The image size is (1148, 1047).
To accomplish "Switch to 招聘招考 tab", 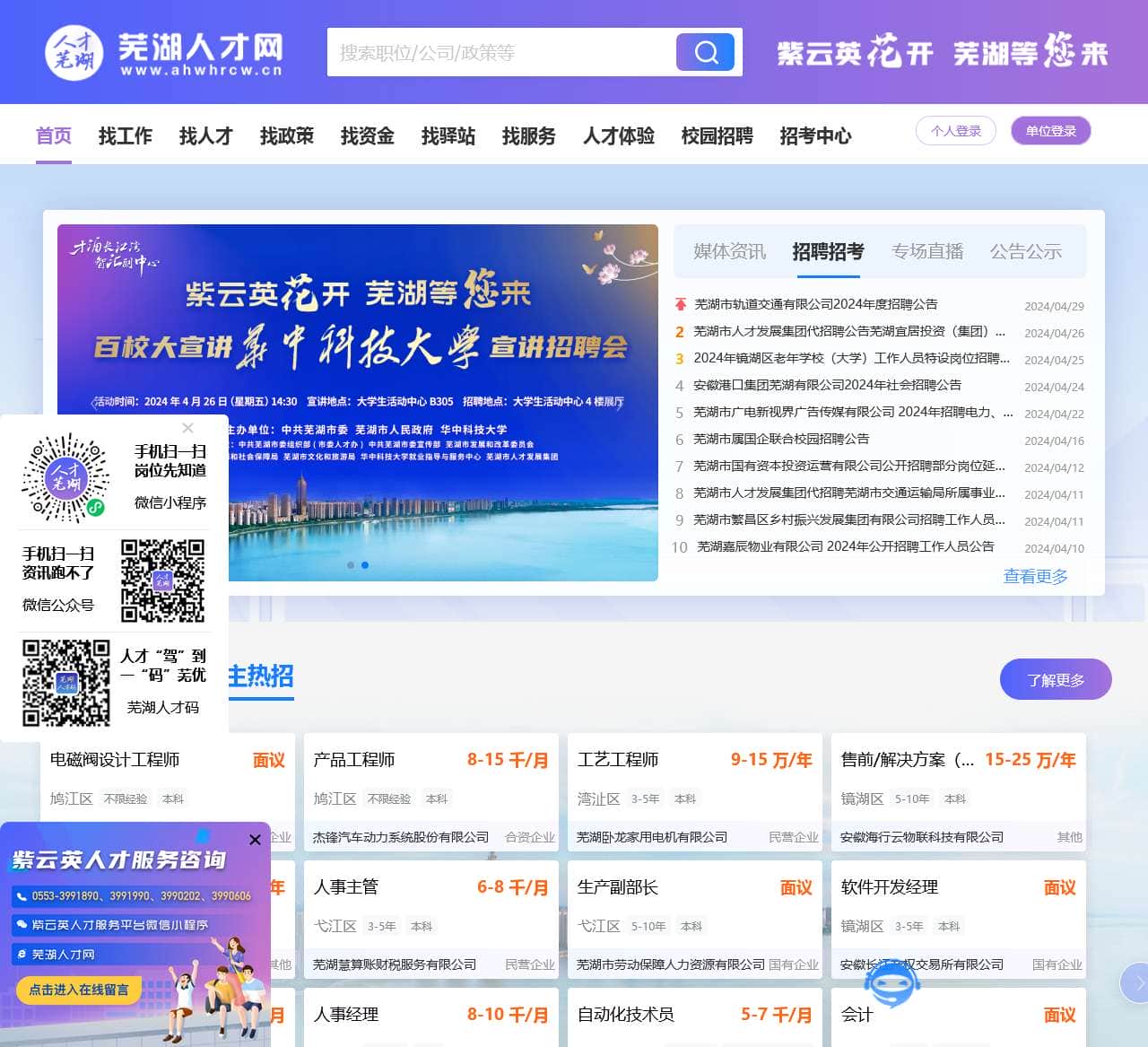I will (829, 251).
